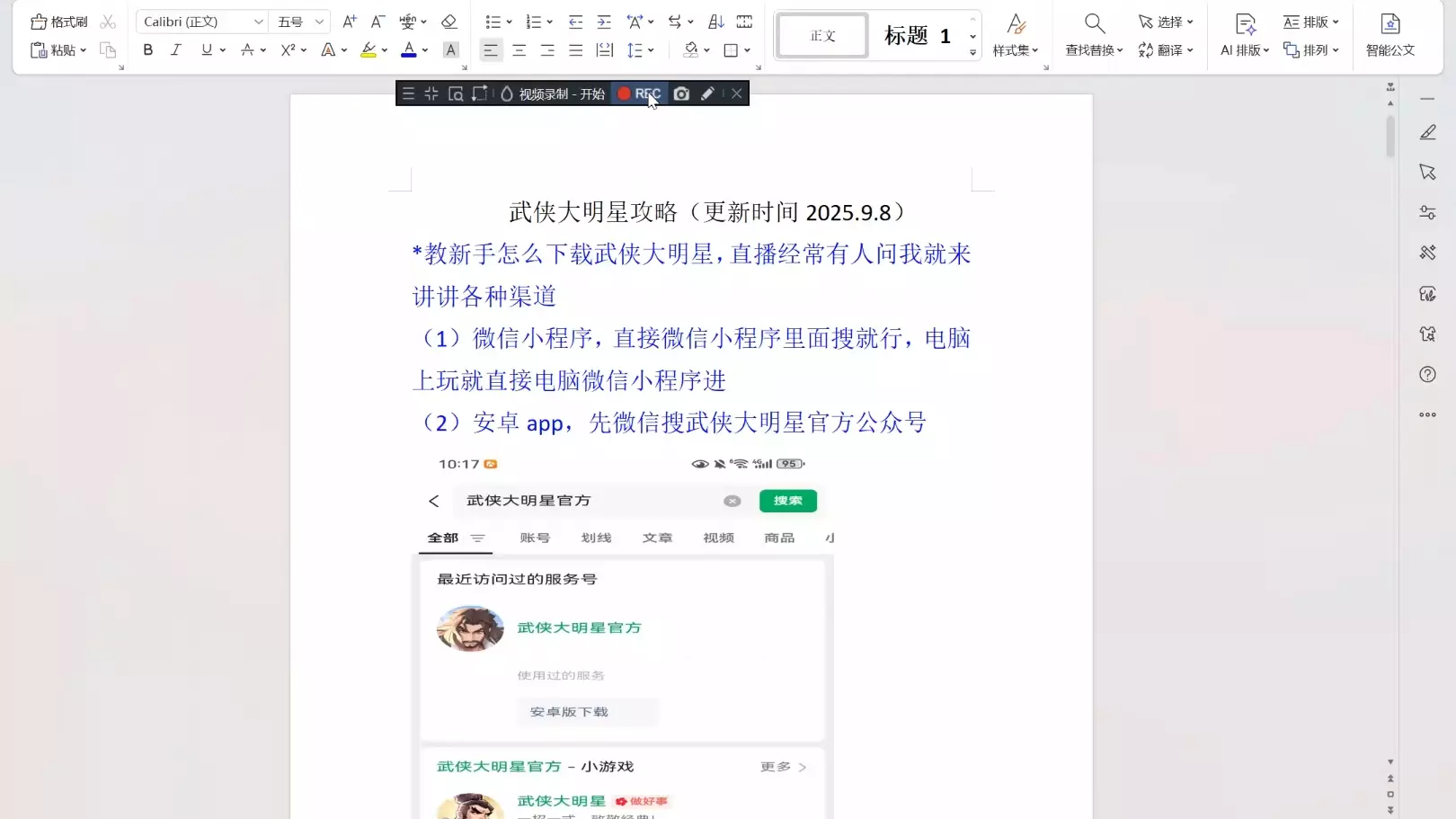Start recording with the REC button

pos(639,93)
